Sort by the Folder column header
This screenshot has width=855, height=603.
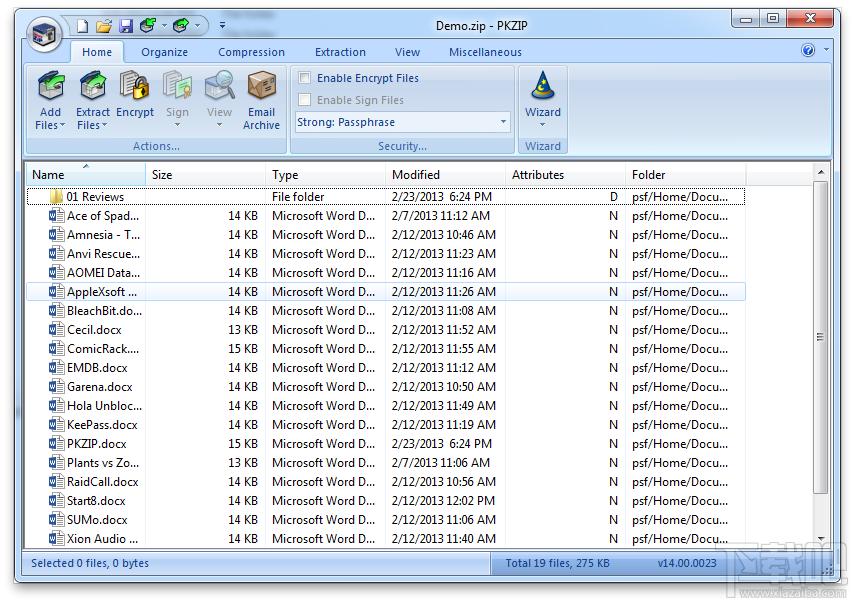(x=685, y=174)
